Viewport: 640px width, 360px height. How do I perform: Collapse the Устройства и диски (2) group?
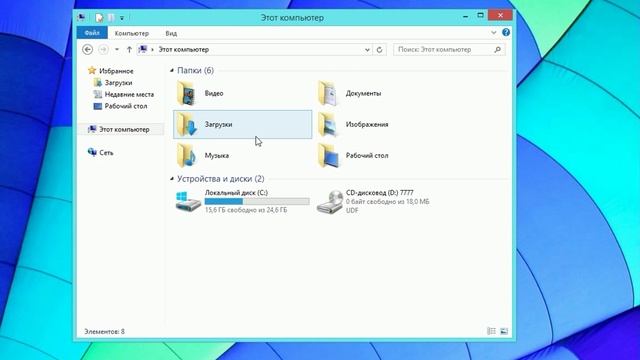click(172, 179)
